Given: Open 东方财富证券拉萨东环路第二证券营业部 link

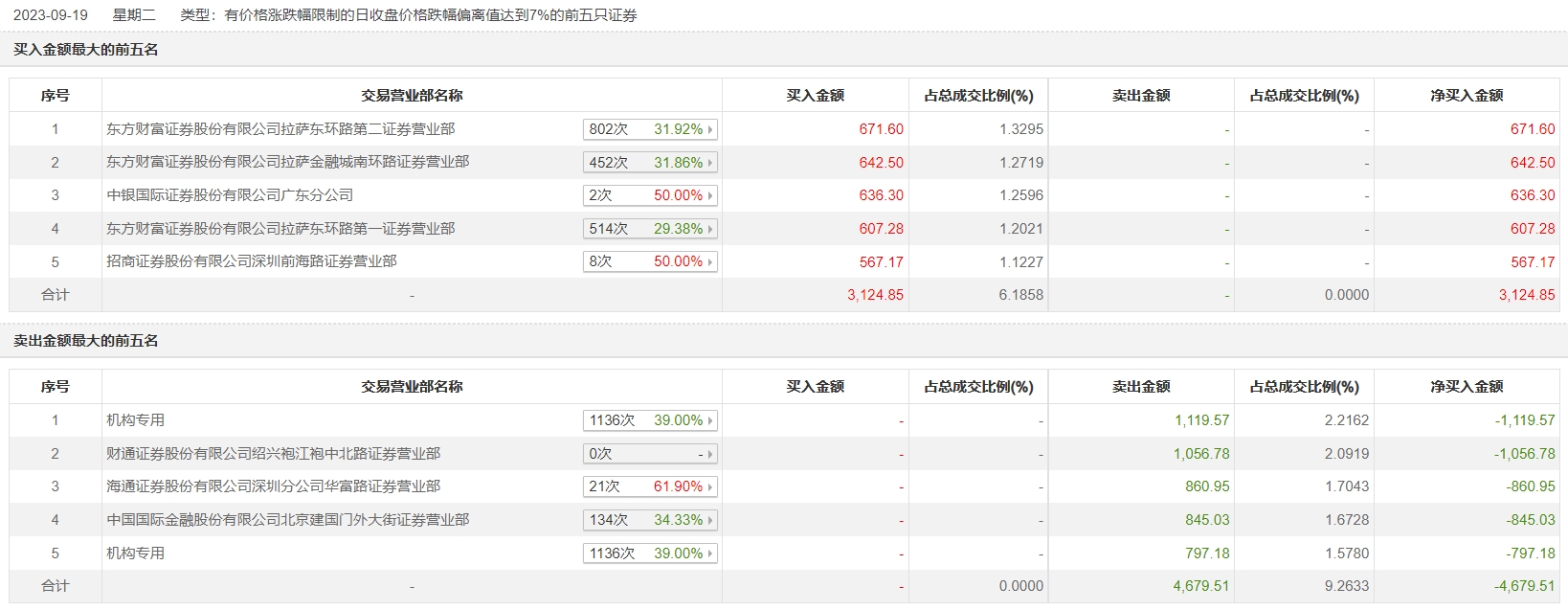Looking at the screenshot, I should (x=280, y=129).
